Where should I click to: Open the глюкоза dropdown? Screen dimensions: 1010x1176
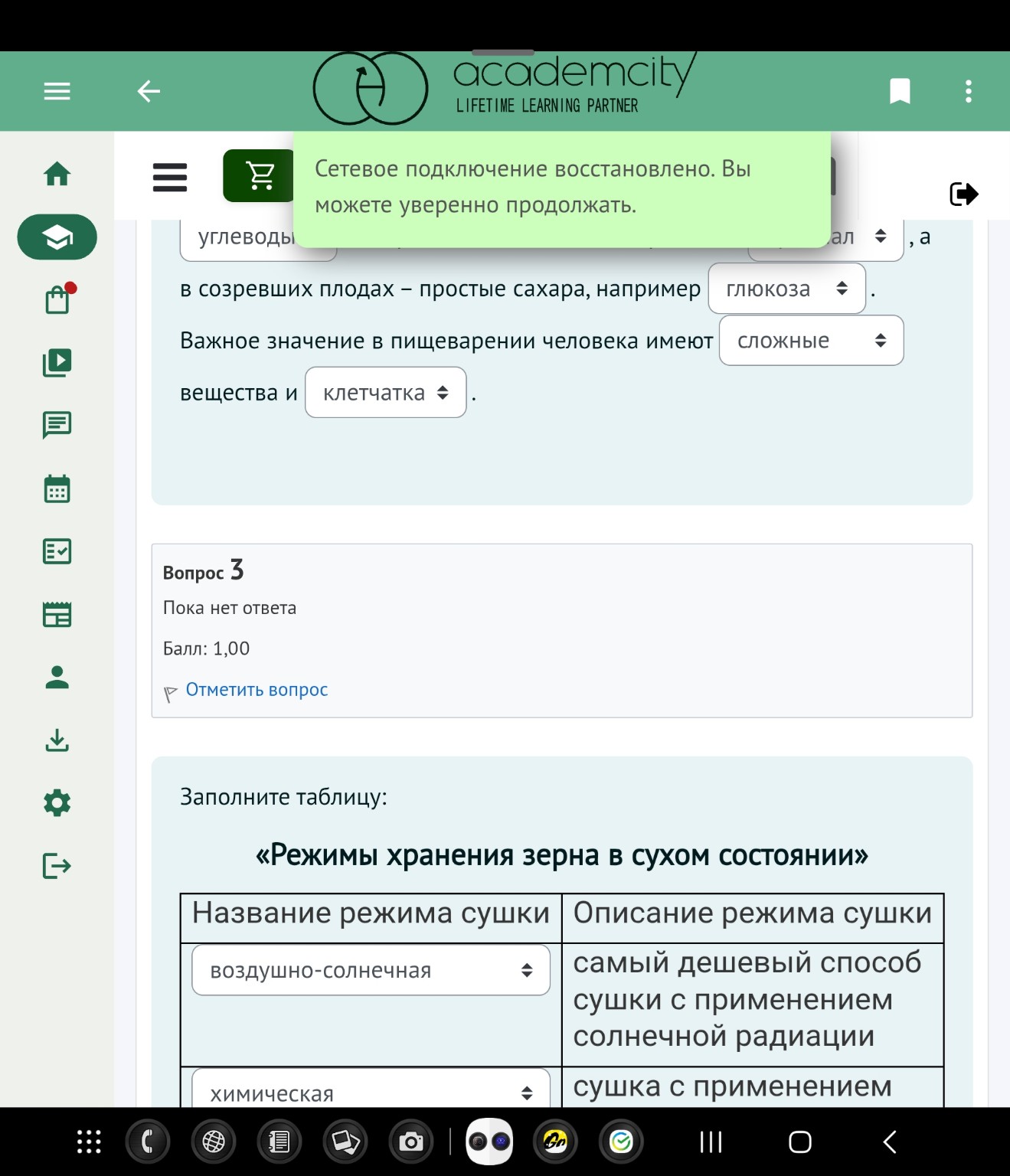[x=786, y=289]
